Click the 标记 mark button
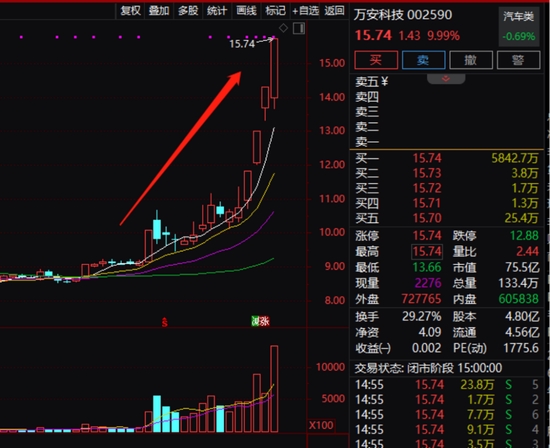The width and height of the screenshot is (550, 448). (x=275, y=11)
